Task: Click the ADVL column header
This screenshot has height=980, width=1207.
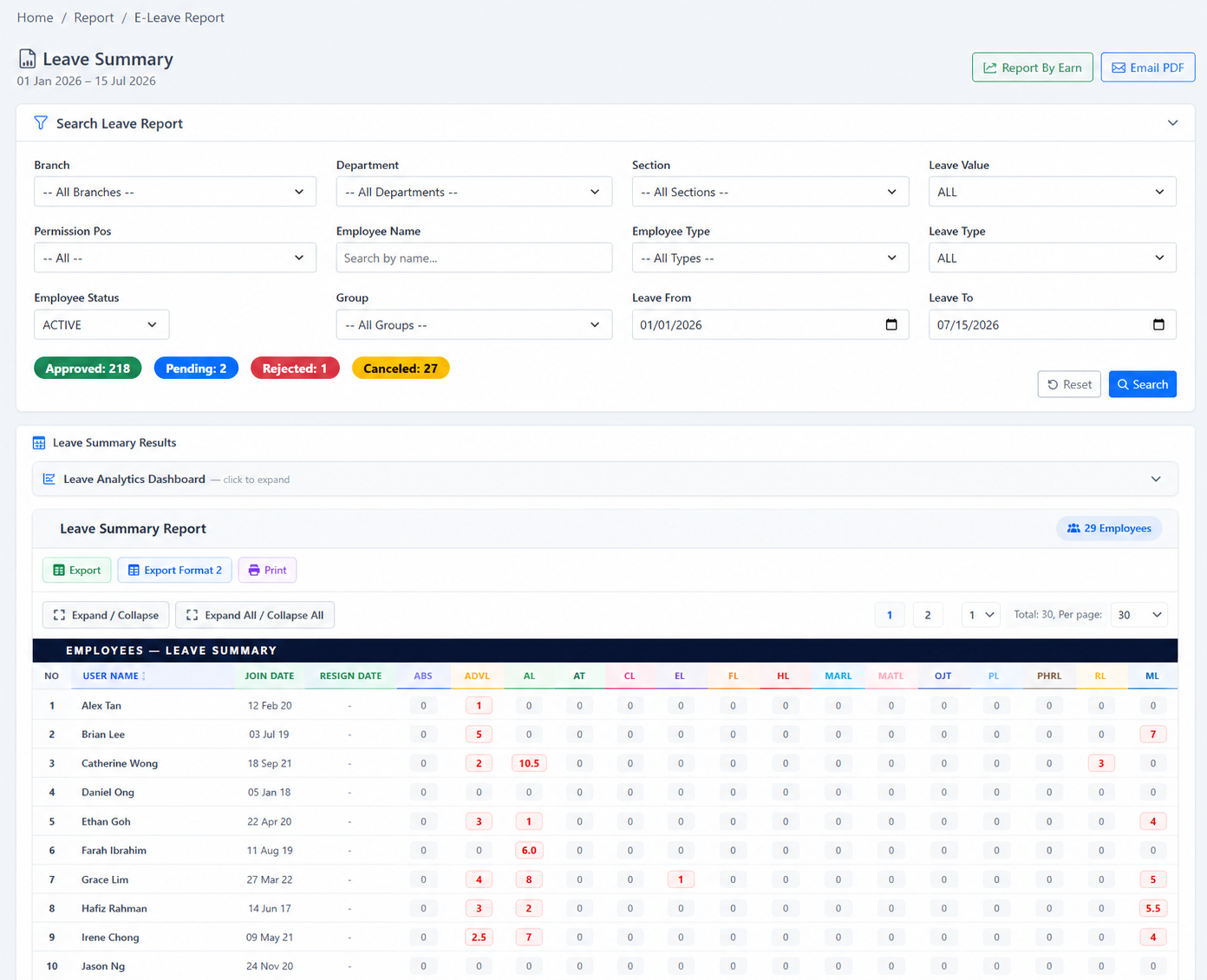Action: coord(477,676)
